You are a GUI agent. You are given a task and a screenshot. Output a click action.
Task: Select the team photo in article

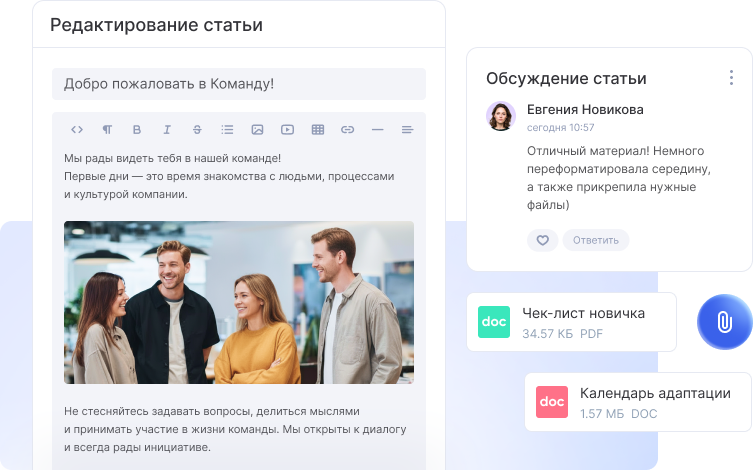[x=239, y=302]
